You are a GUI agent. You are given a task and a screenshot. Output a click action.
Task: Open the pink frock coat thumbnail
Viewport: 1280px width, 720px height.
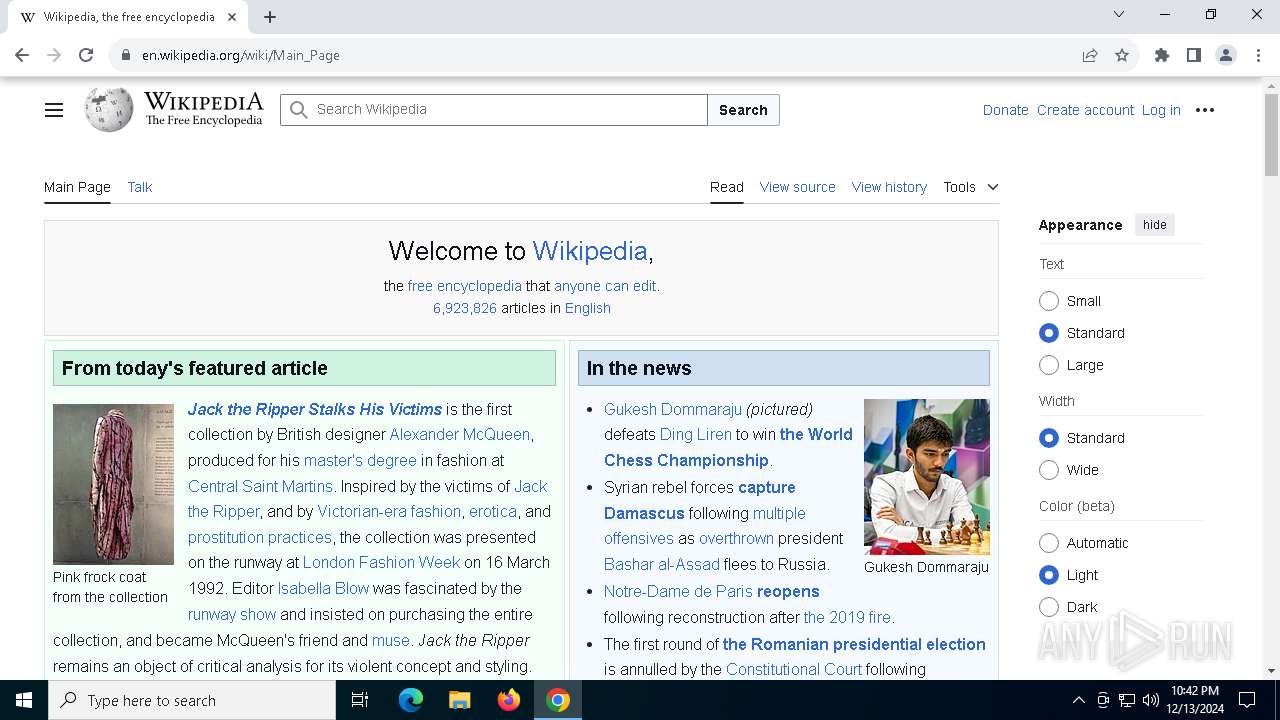click(x=113, y=484)
